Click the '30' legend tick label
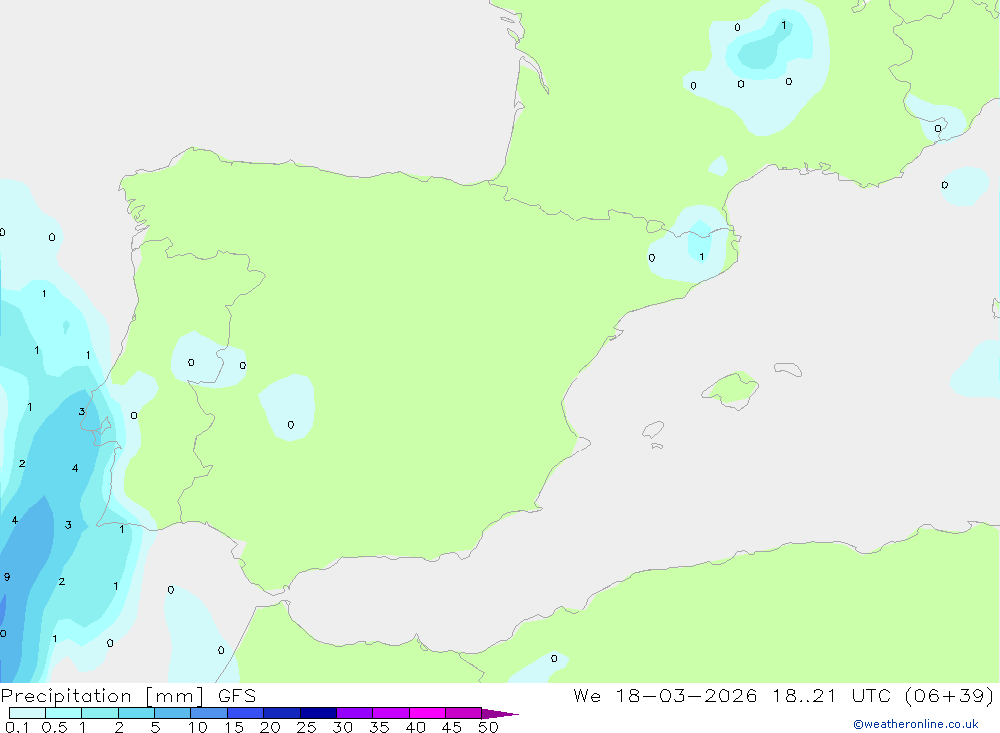The width and height of the screenshot is (1000, 733). (343, 727)
